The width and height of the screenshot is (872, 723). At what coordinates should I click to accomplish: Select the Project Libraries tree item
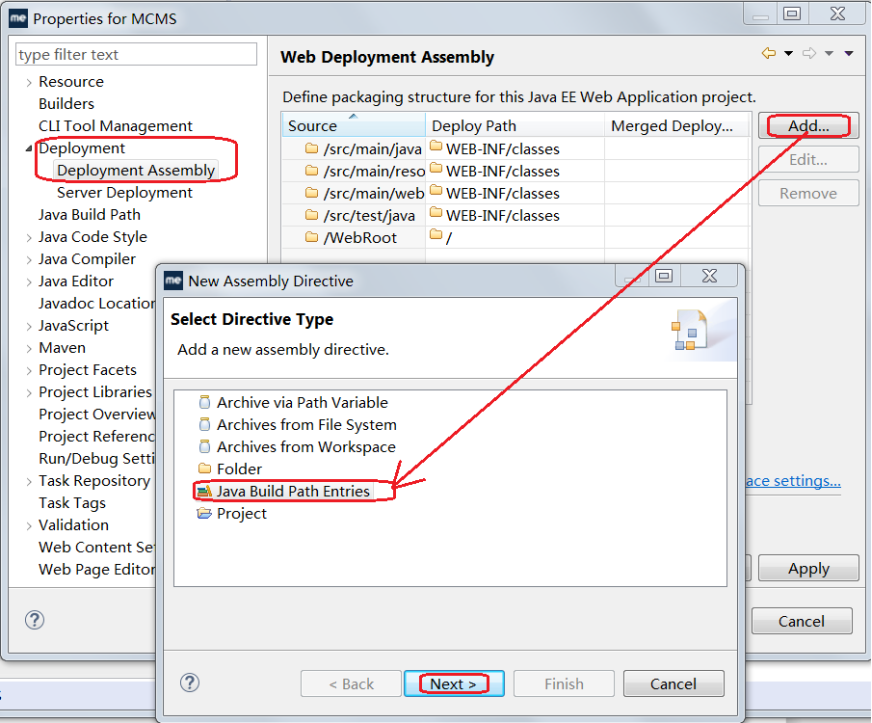point(95,392)
